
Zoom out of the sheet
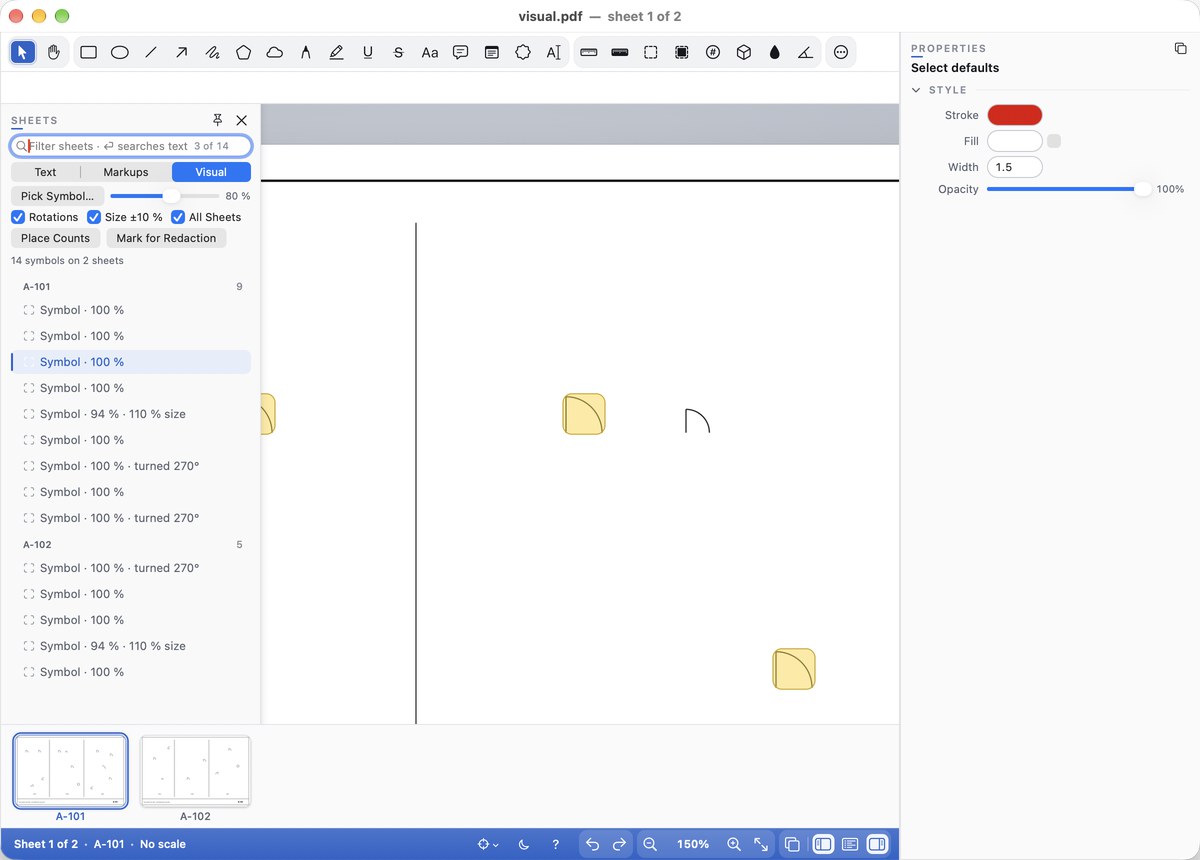click(x=650, y=844)
